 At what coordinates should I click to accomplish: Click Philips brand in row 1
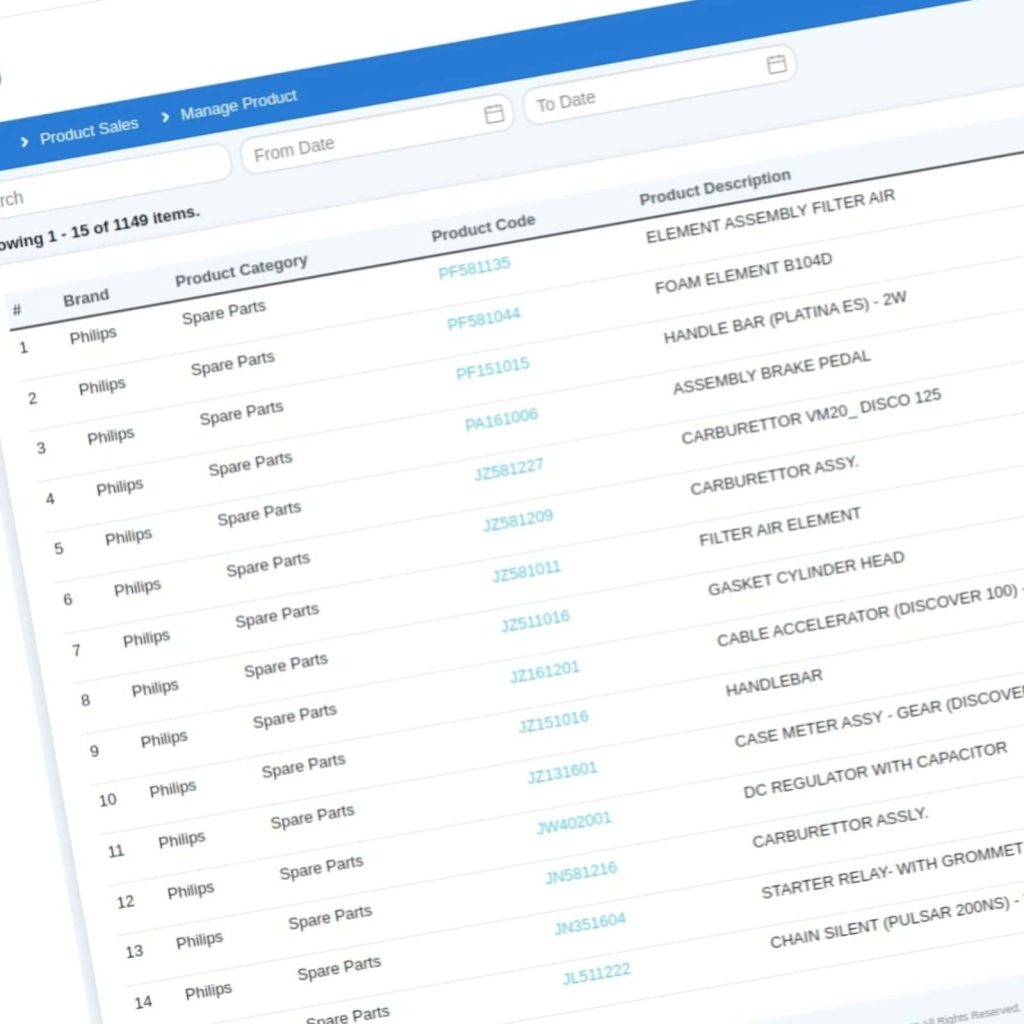(93, 336)
